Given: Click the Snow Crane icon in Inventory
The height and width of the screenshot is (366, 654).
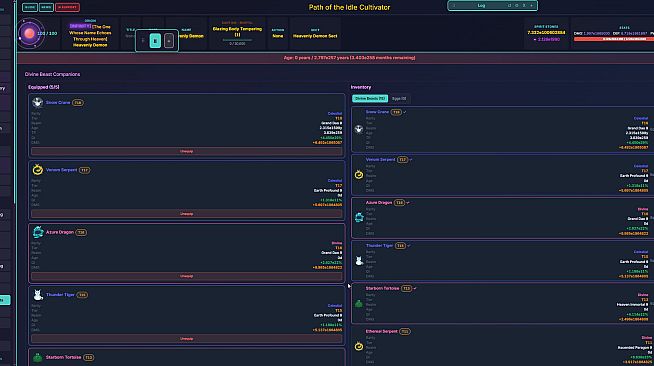Looking at the screenshot, I should [x=359, y=129].
